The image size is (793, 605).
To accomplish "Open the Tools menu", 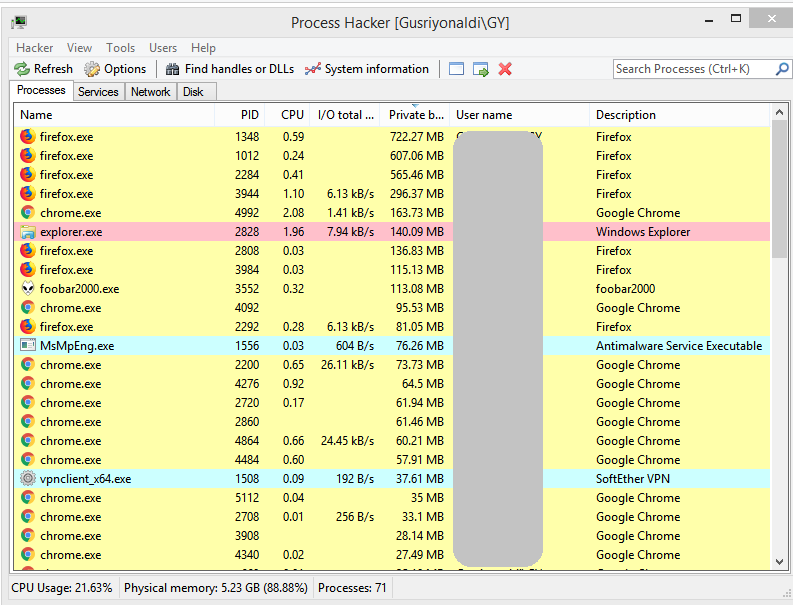I will coord(120,48).
